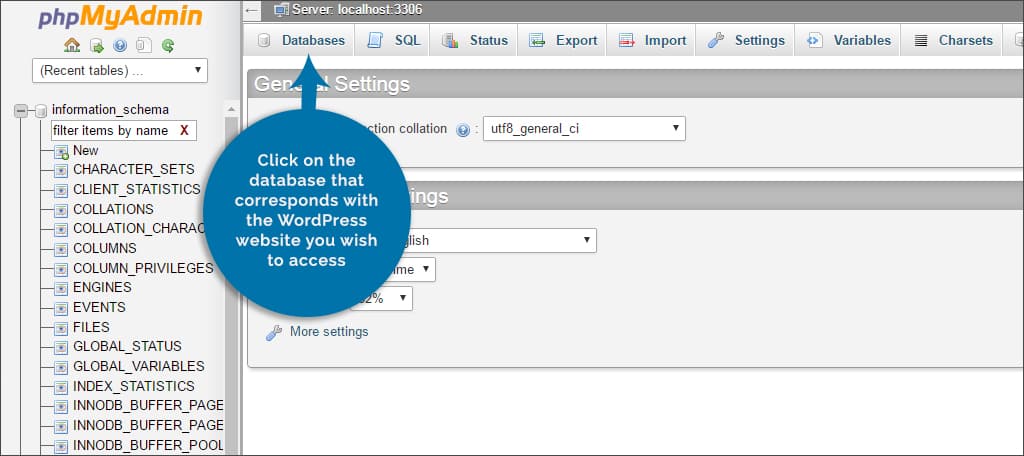The image size is (1024, 456).
Task: Select the GLOBAL_VARIABLES table in tree
Action: click(x=138, y=366)
